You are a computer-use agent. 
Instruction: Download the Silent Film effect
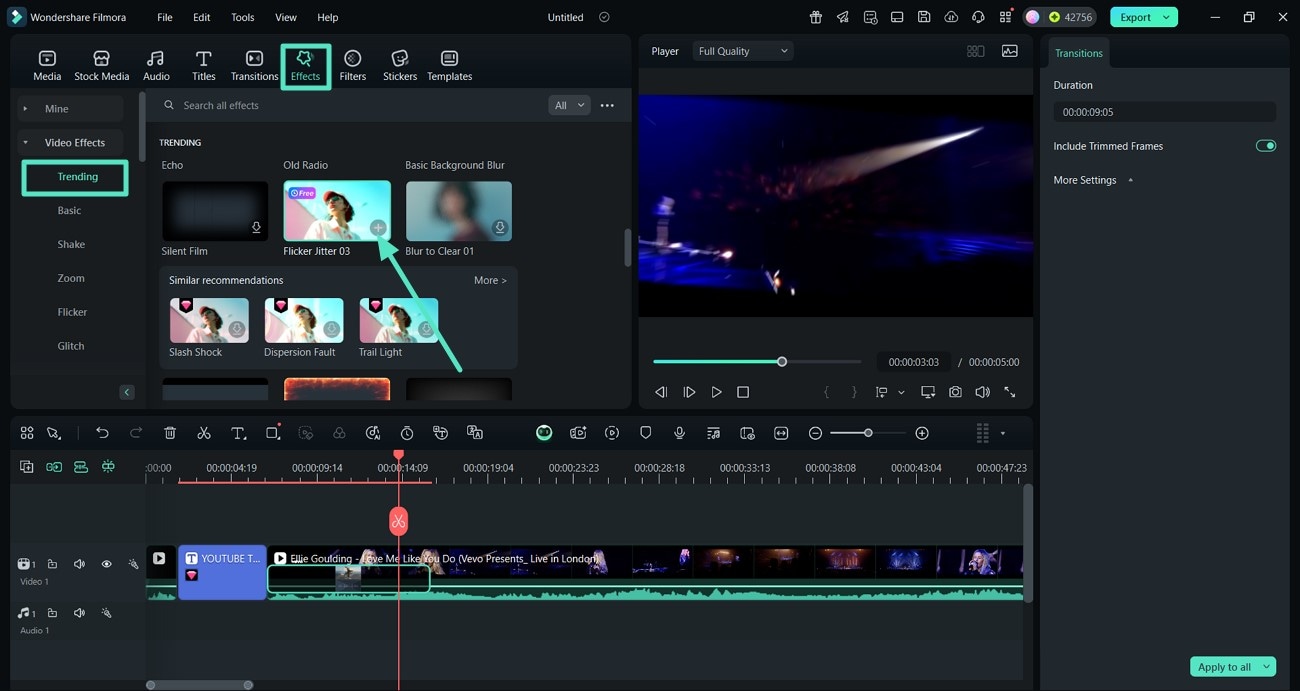click(256, 228)
